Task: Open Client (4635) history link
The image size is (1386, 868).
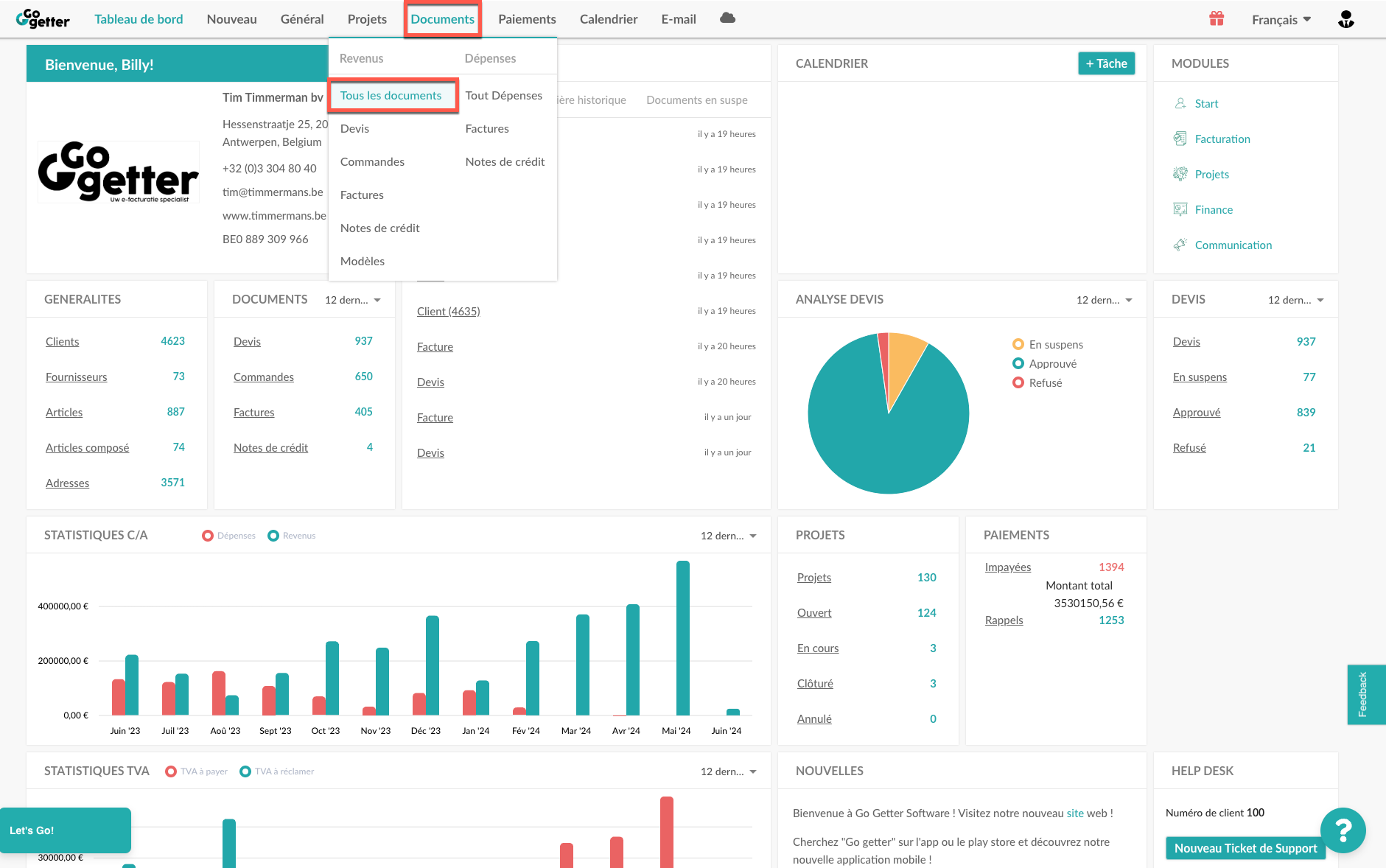Action: [448, 311]
